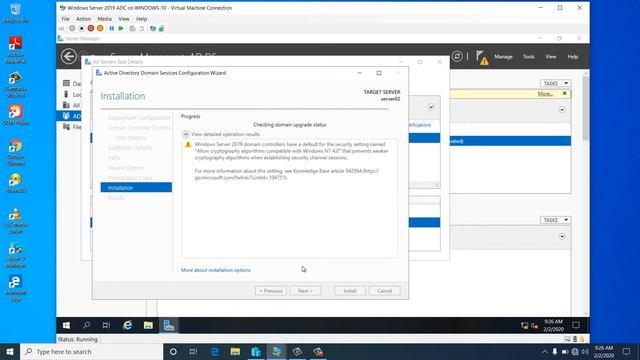Click the Server Manager back arrow button

[69, 56]
